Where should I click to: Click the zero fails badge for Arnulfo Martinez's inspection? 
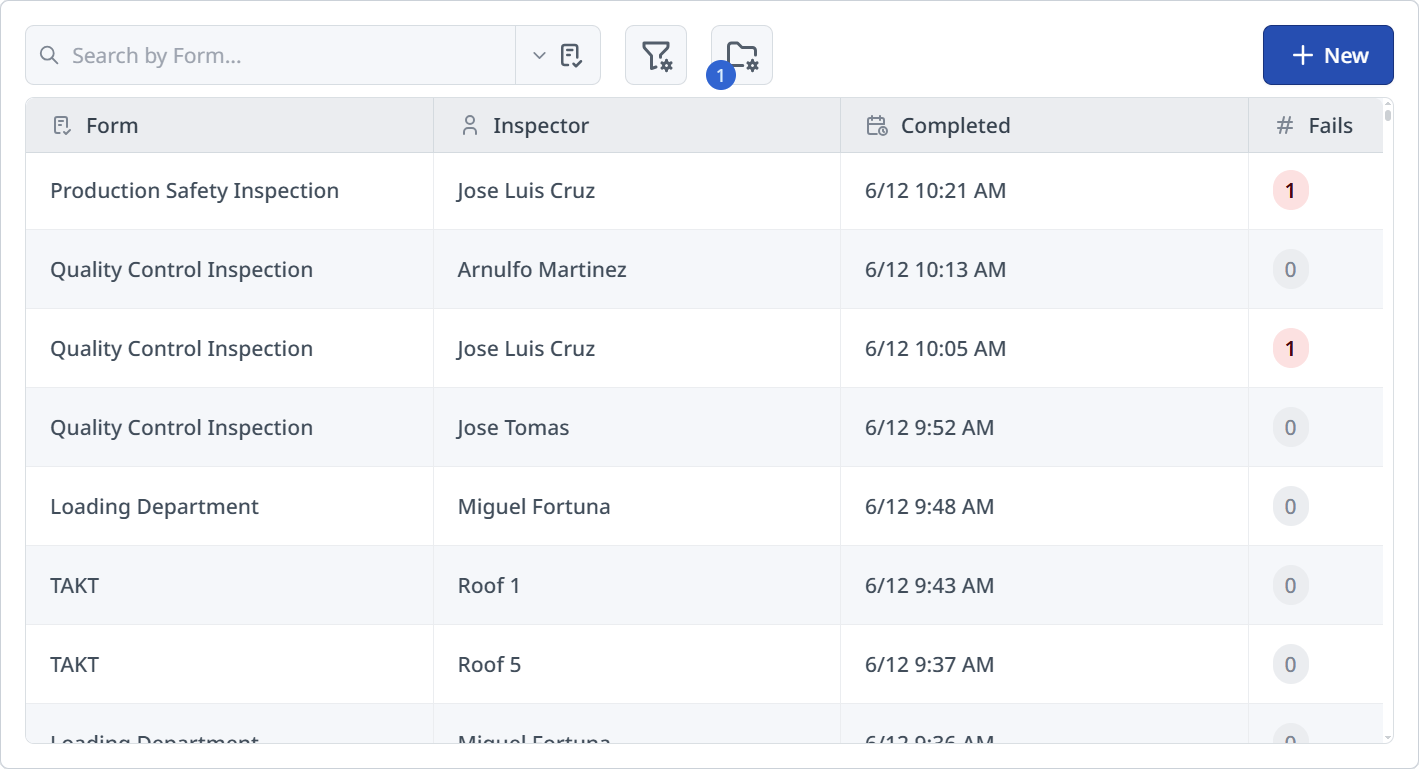(1289, 269)
